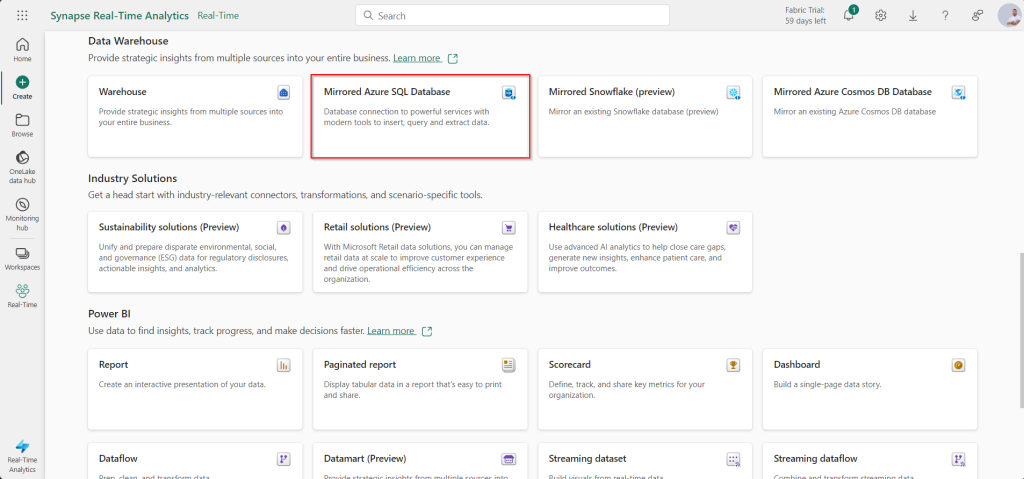This screenshot has height=479, width=1024.
Task: Open Real-Time Analytics experience switcher
Action: 22,455
